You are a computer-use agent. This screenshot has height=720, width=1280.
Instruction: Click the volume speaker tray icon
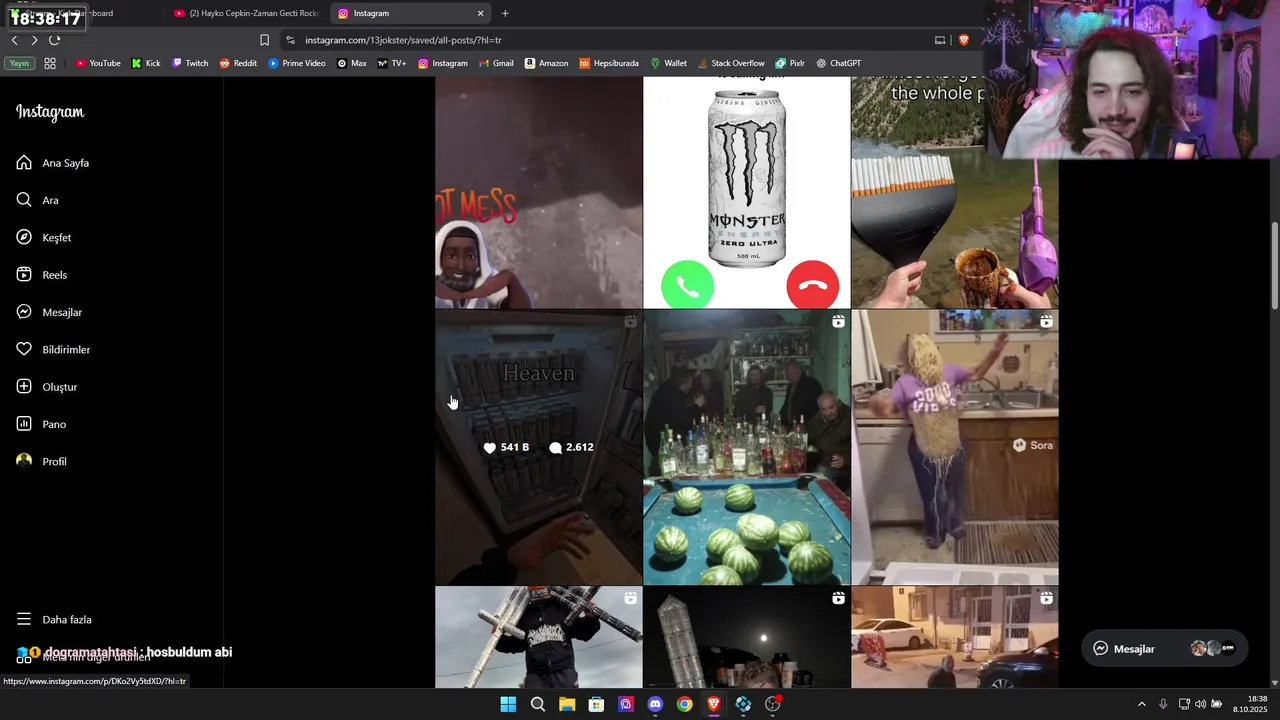1200,704
